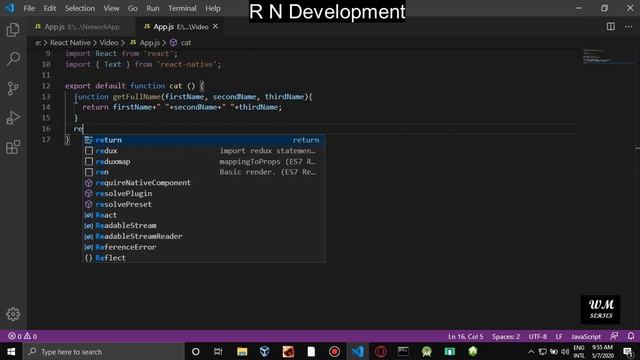The image size is (640, 360).
Task: Open the Extensions view
Action: pyautogui.click(x=13, y=147)
